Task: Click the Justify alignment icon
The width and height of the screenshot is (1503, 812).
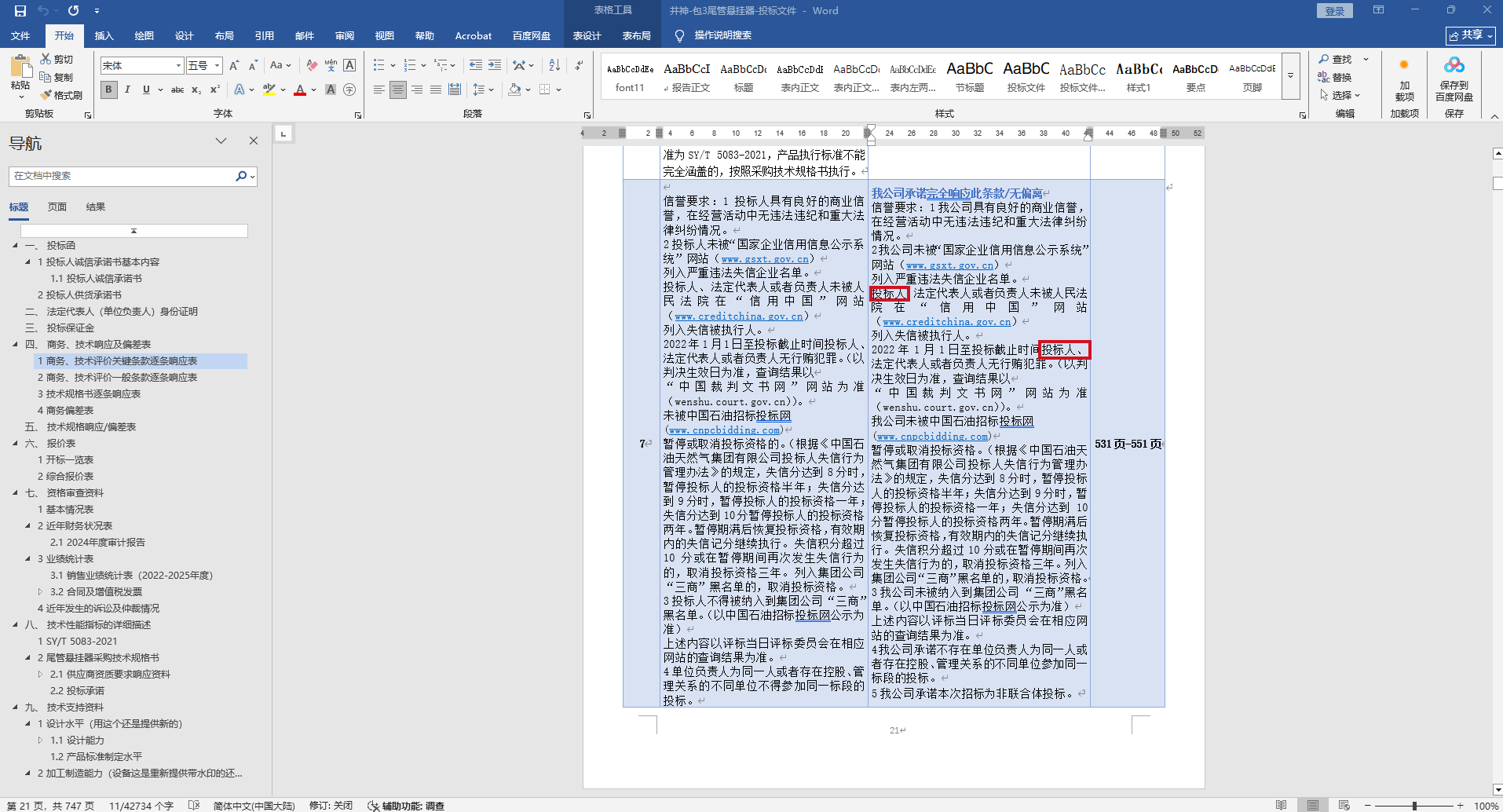Action: point(436,90)
